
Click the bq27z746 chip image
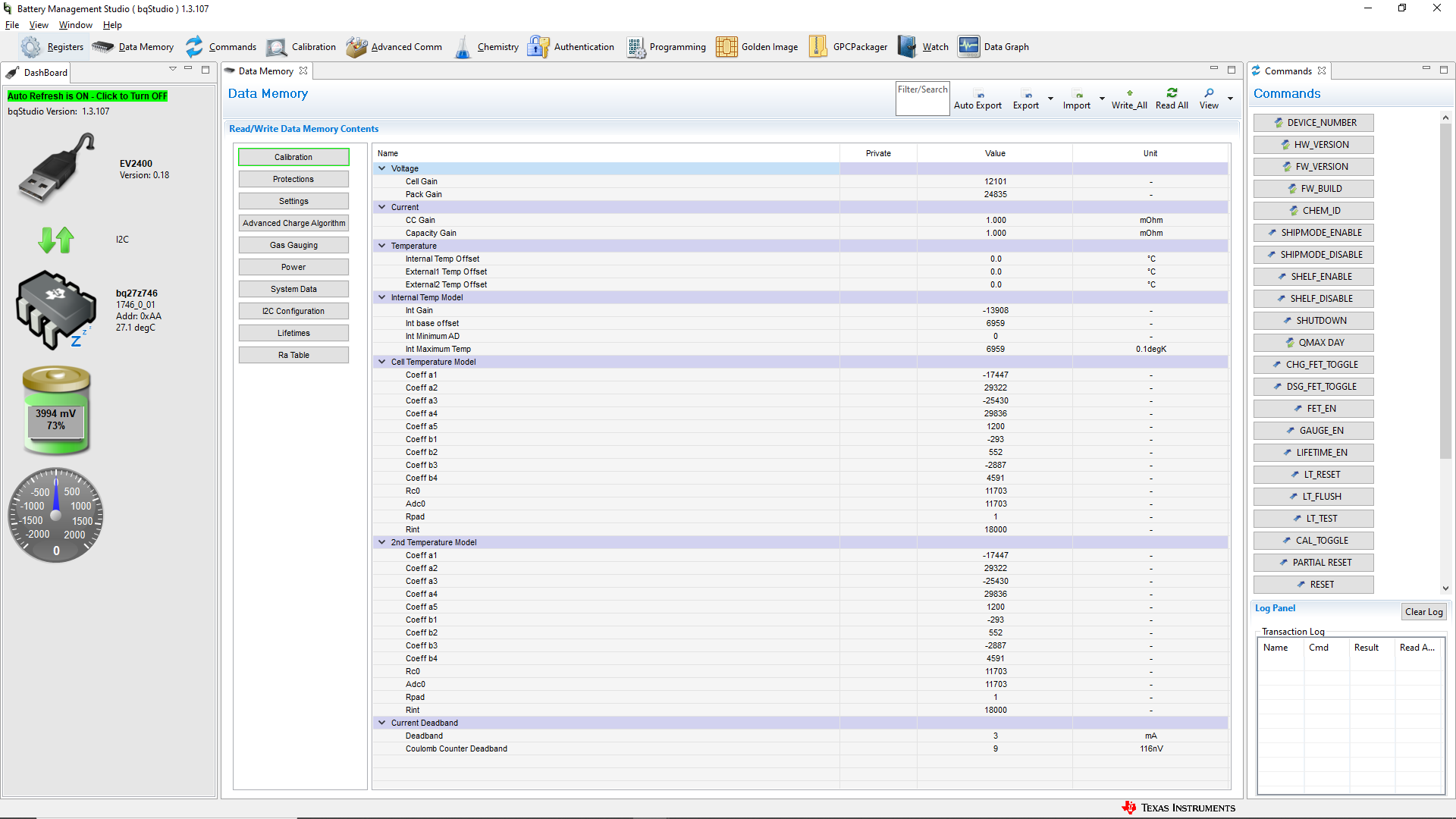pyautogui.click(x=56, y=309)
